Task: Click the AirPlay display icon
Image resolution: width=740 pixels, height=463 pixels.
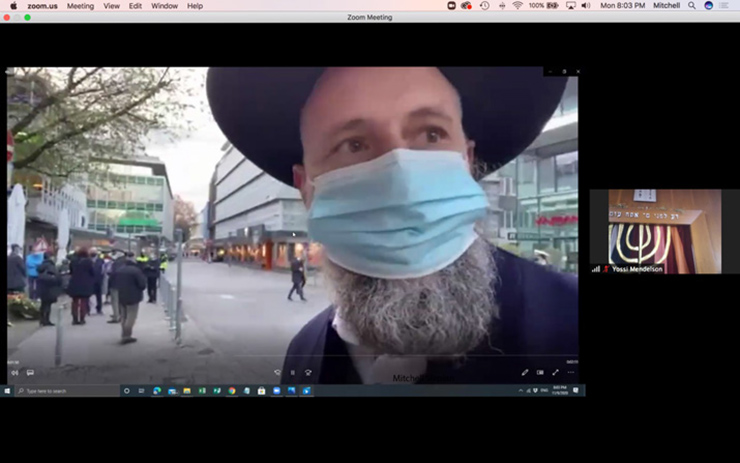Action: tap(570, 6)
